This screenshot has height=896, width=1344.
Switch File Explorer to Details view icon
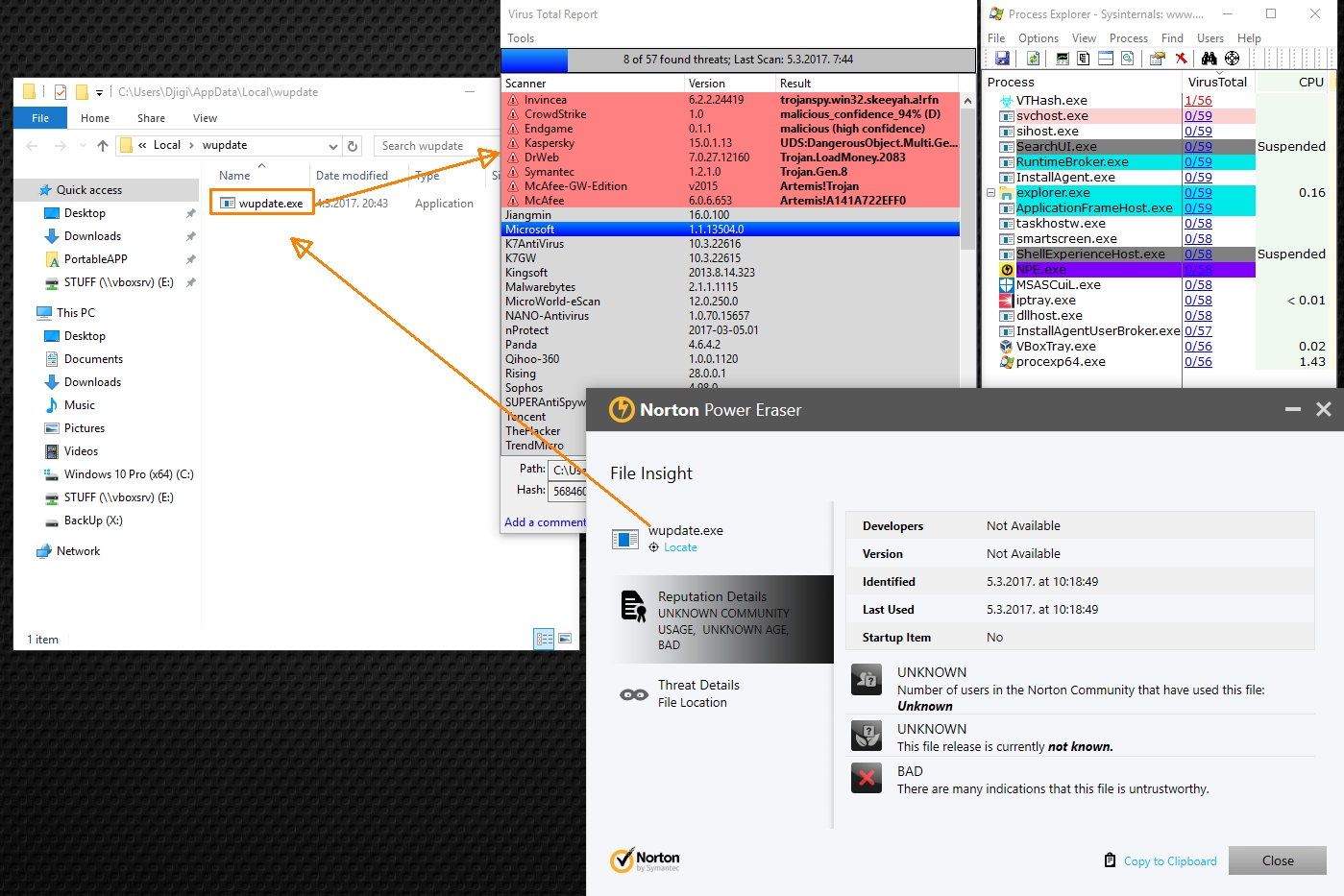545,639
